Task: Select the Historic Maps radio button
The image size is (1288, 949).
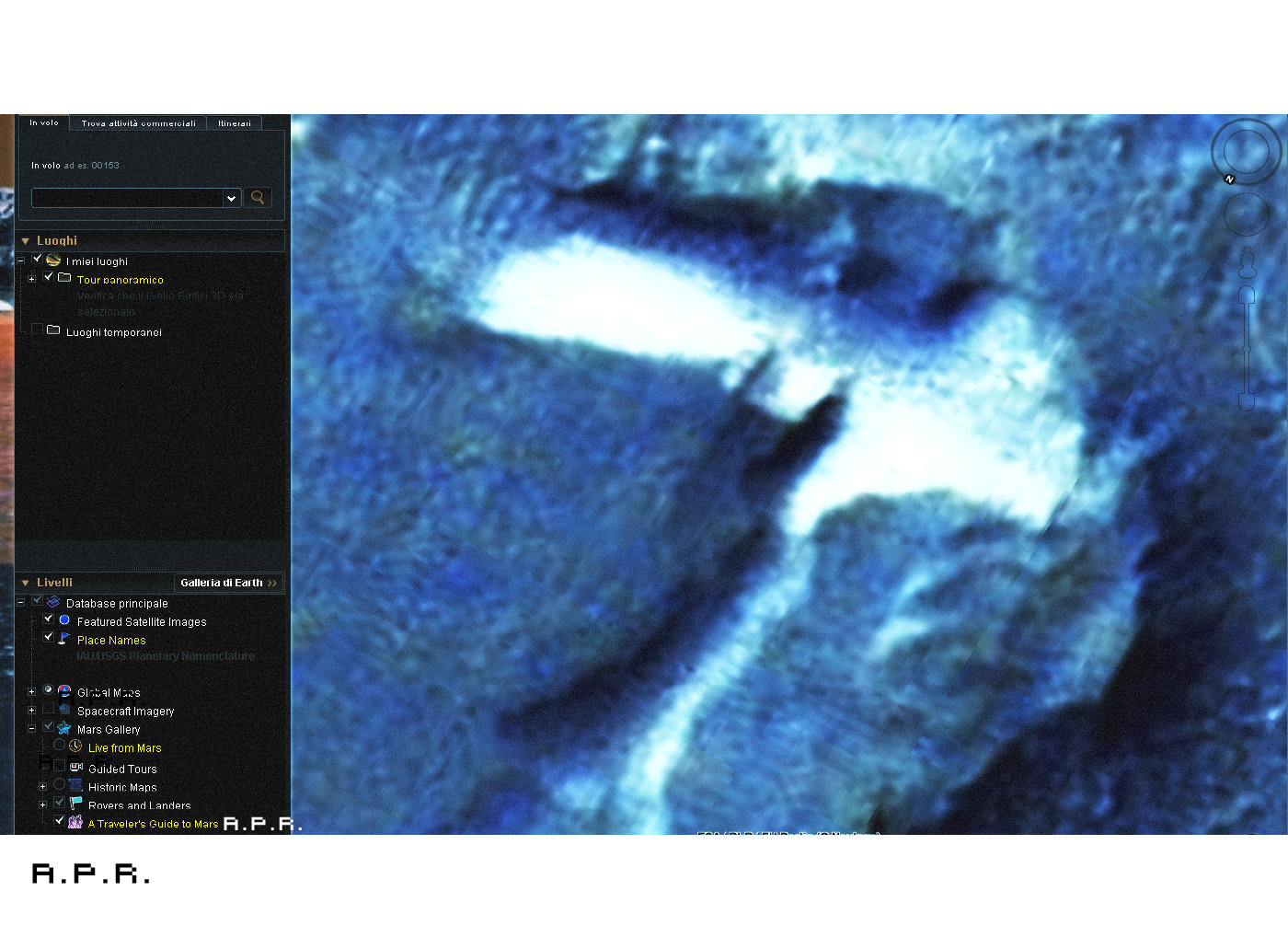Action: click(60, 784)
